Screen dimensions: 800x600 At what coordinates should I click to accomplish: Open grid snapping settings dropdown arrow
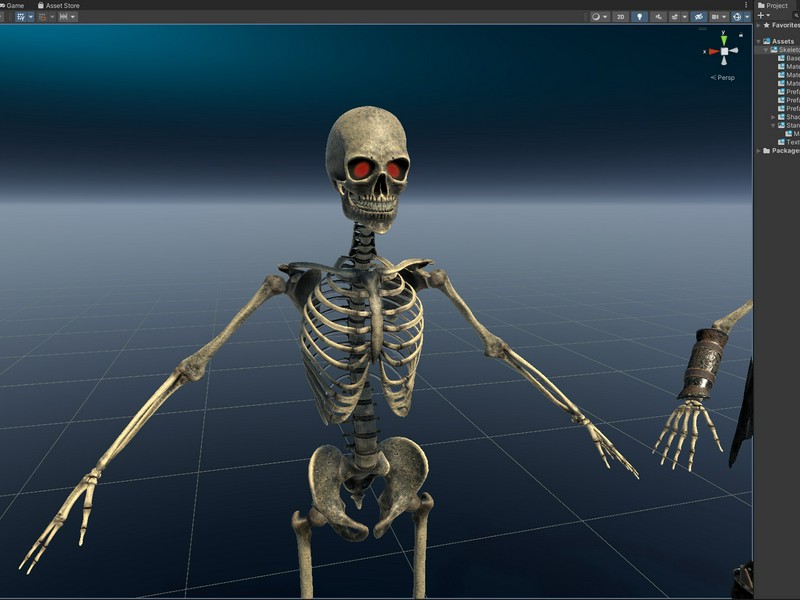click(52, 17)
